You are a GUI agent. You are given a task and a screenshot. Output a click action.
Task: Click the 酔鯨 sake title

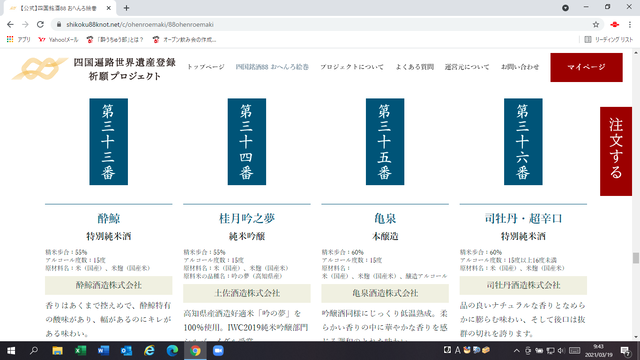109,218
